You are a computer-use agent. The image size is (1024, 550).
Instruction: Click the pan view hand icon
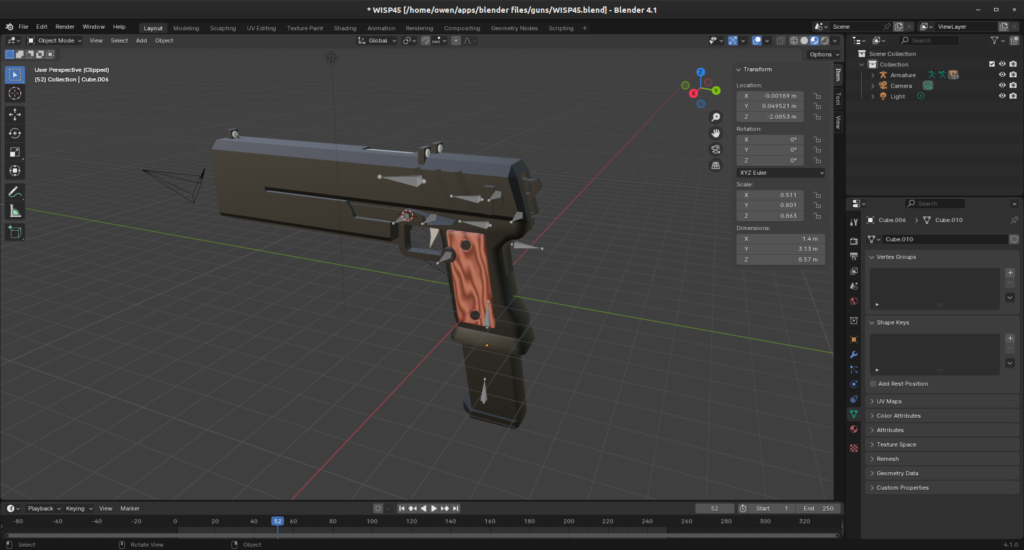coord(716,133)
